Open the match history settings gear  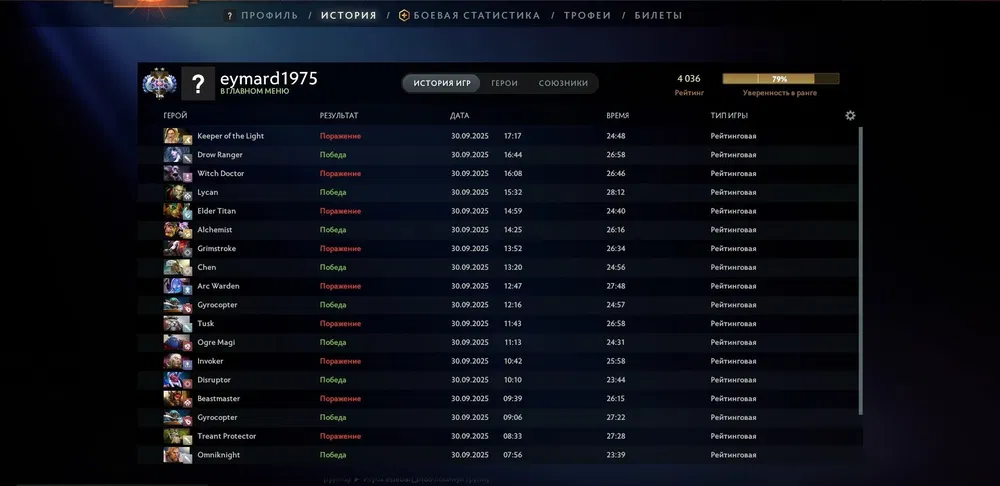850,115
